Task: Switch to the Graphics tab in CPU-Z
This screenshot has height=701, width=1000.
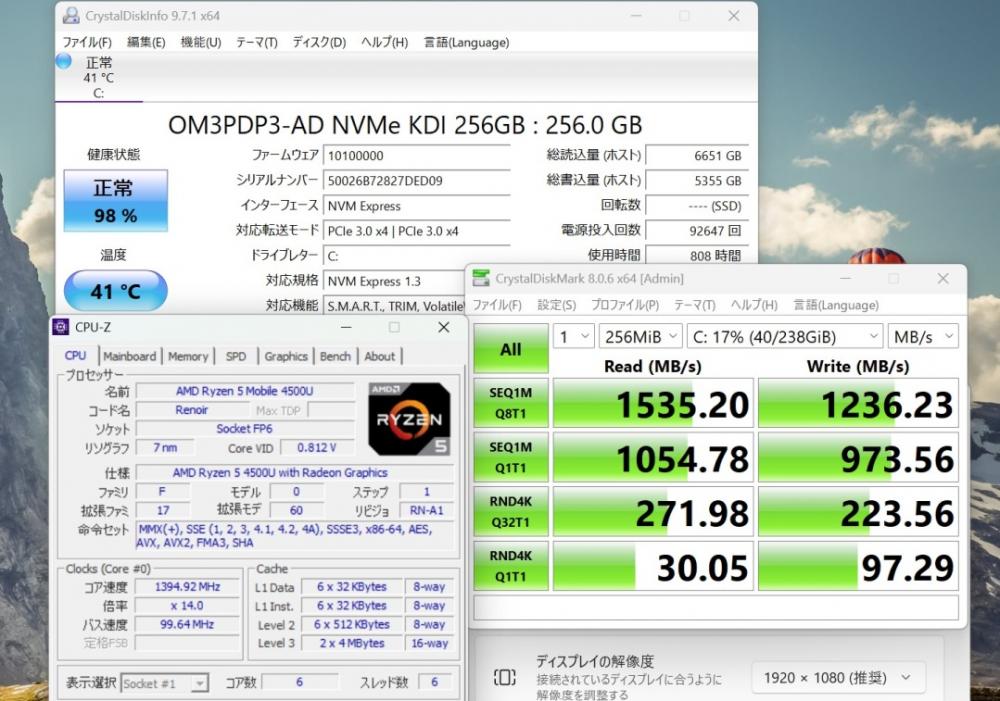Action: coord(286,357)
